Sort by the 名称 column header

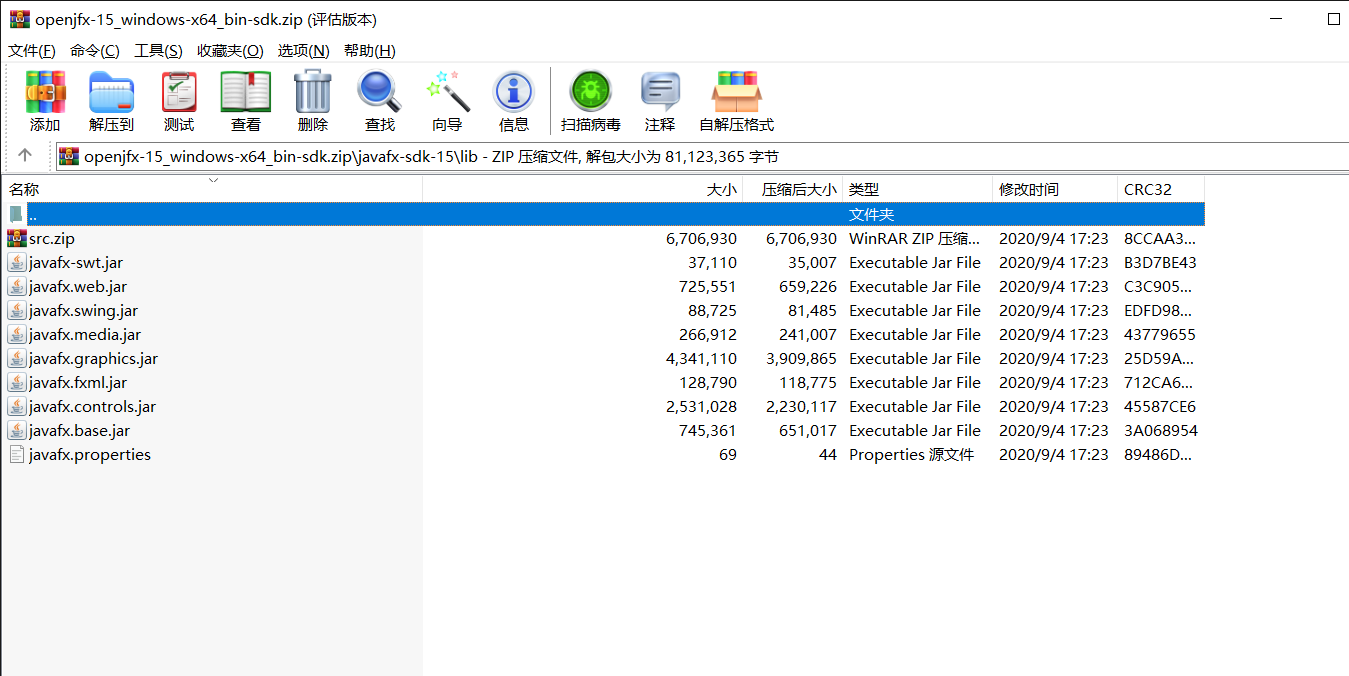(x=212, y=189)
